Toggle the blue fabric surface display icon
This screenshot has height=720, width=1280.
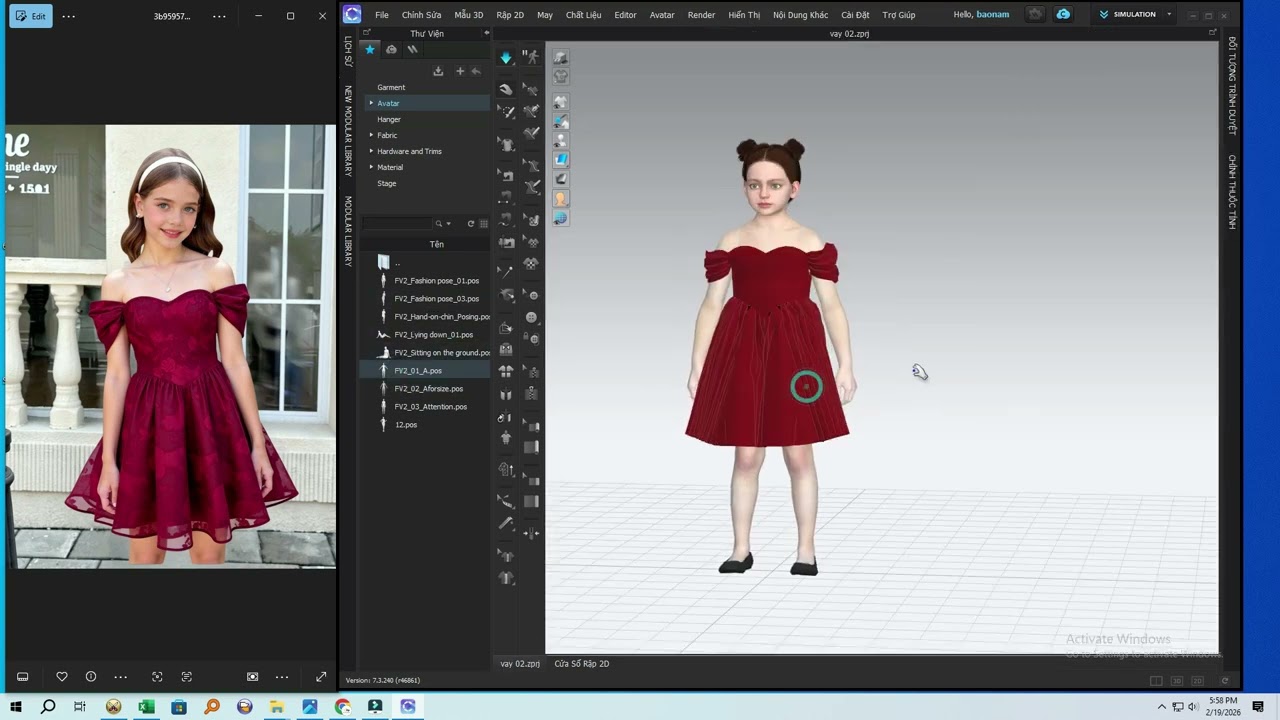(561, 159)
